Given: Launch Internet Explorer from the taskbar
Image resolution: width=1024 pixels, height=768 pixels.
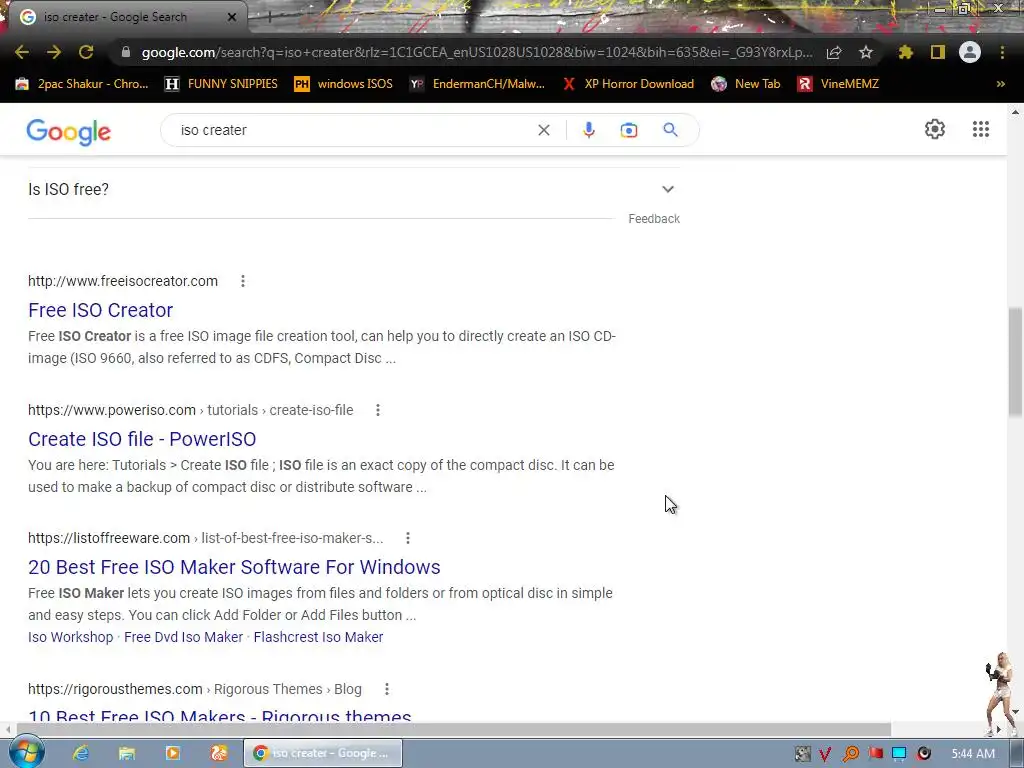Looking at the screenshot, I should coord(81,753).
